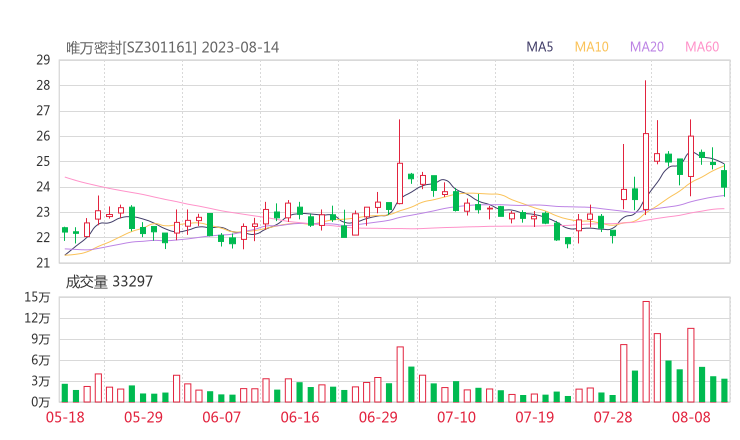Click the 07-19 date label
The height and width of the screenshot is (440, 740).
click(534, 417)
